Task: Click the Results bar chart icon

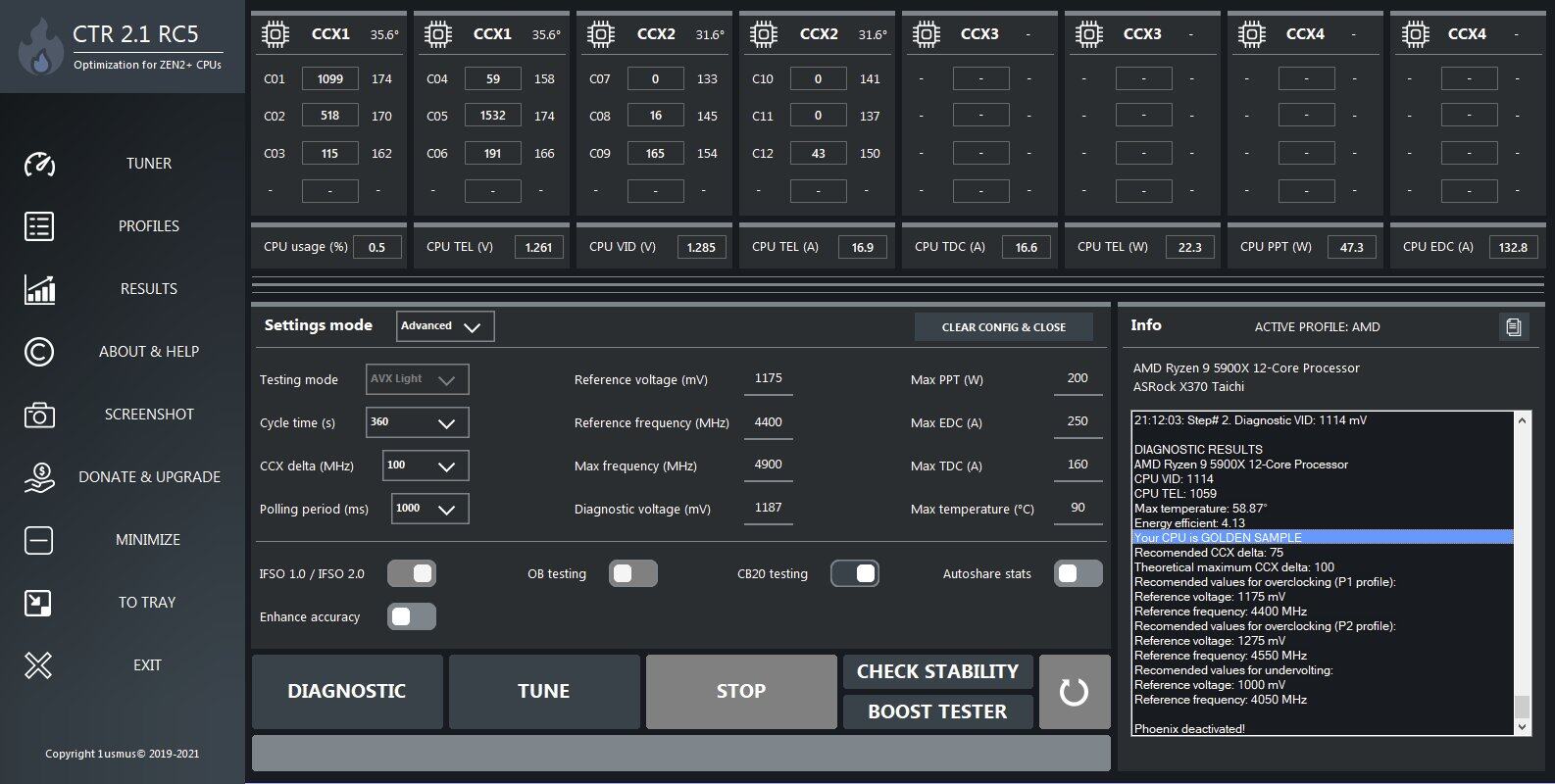Action: pyautogui.click(x=39, y=289)
